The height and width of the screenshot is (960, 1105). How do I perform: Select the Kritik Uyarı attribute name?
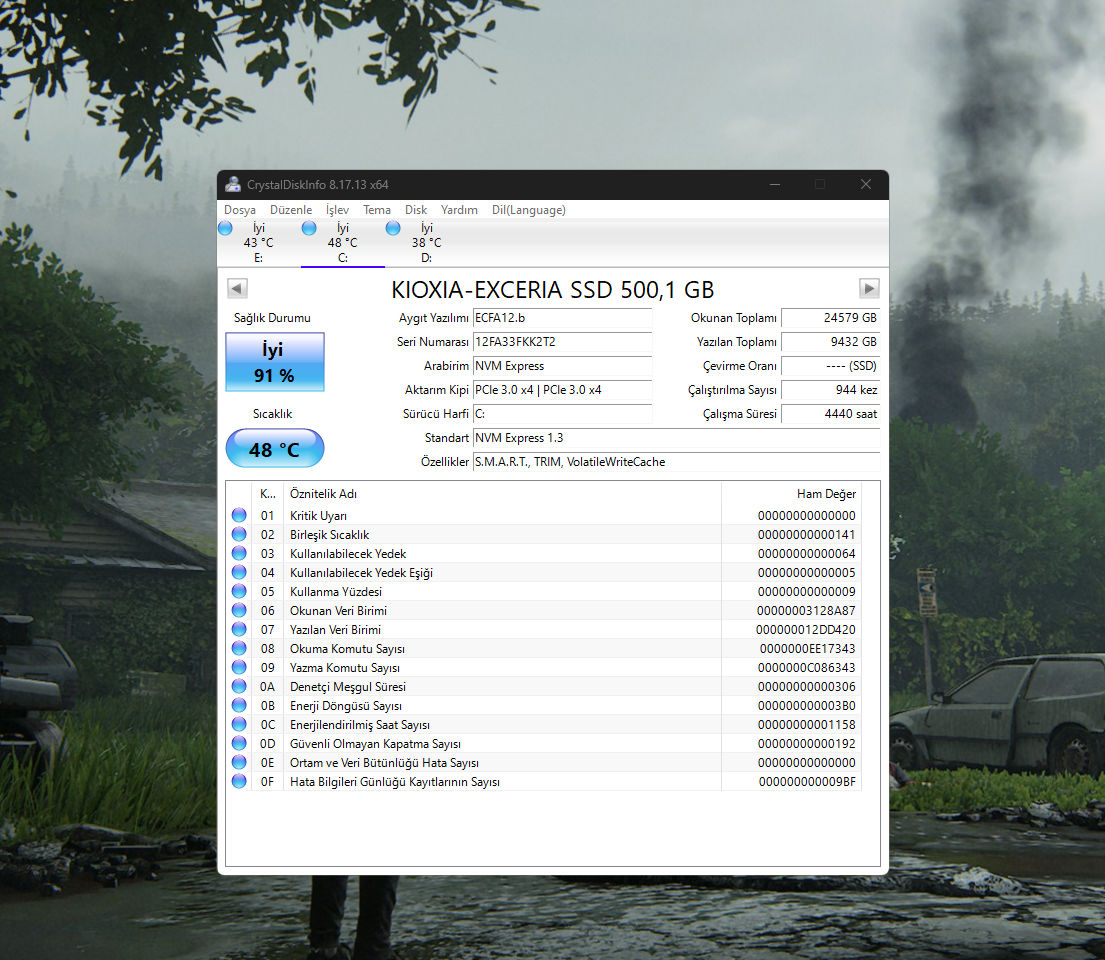click(318, 516)
